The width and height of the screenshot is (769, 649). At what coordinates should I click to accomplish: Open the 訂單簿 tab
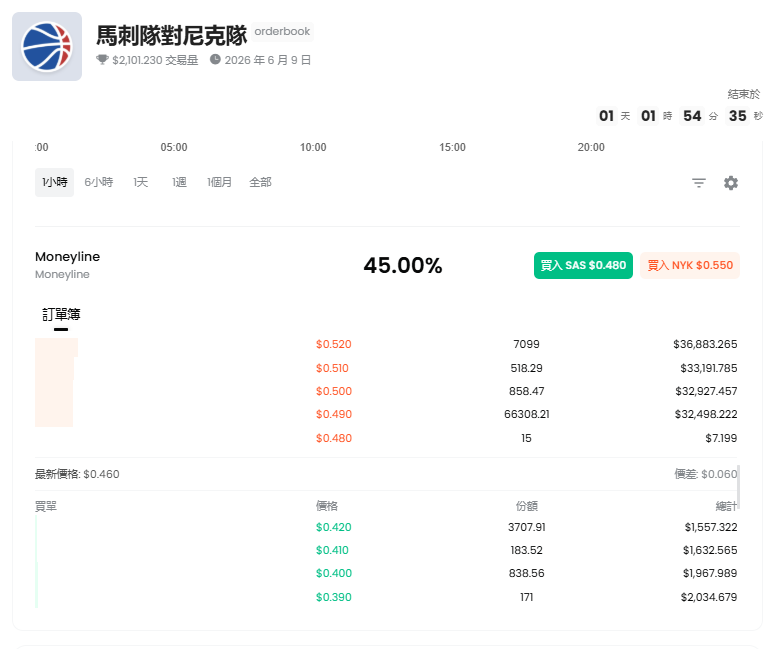(x=61, y=314)
